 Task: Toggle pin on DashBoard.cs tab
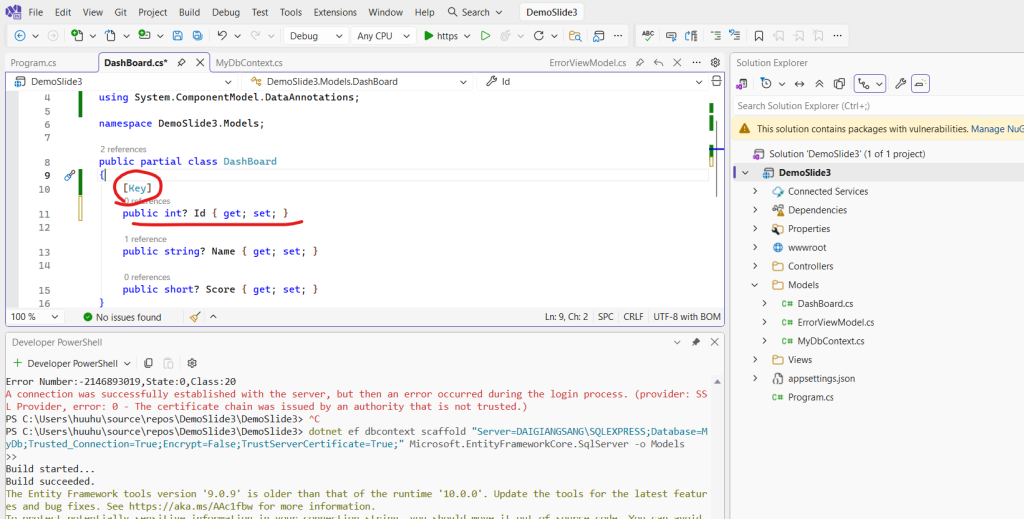[181, 63]
